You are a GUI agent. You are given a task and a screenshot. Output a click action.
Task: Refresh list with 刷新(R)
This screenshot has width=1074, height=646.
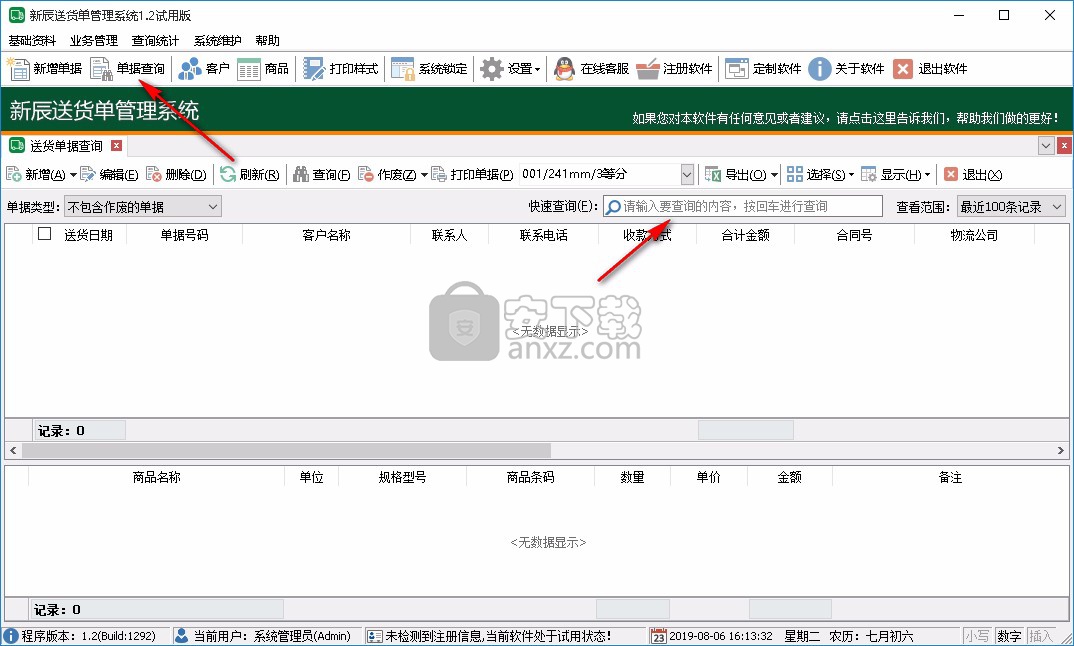click(x=249, y=175)
